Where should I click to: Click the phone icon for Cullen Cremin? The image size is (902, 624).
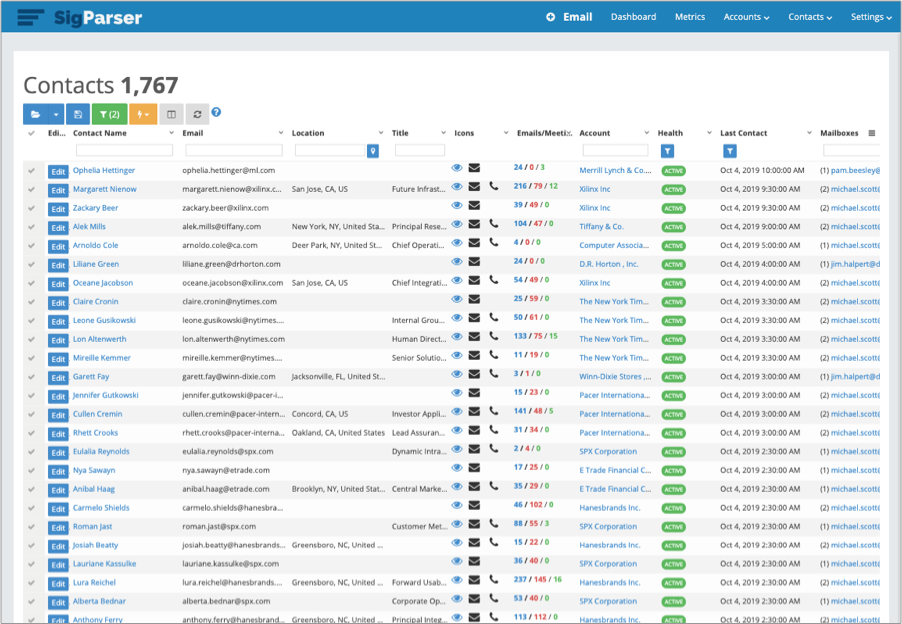[x=494, y=411]
